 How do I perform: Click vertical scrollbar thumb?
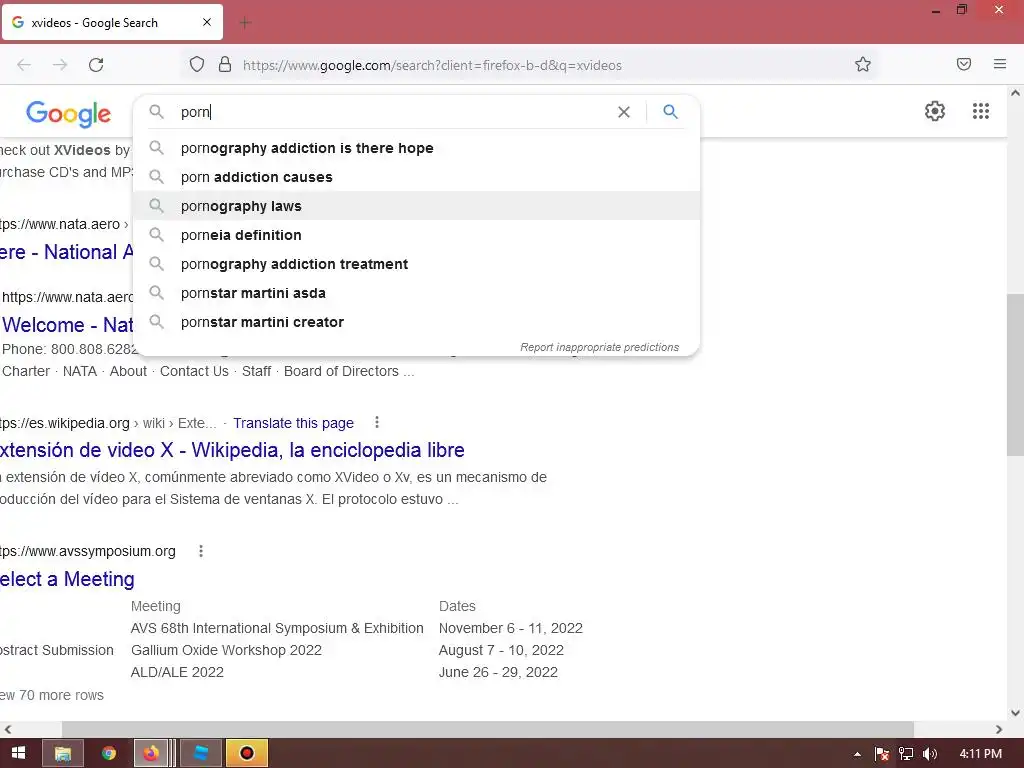1015,376
